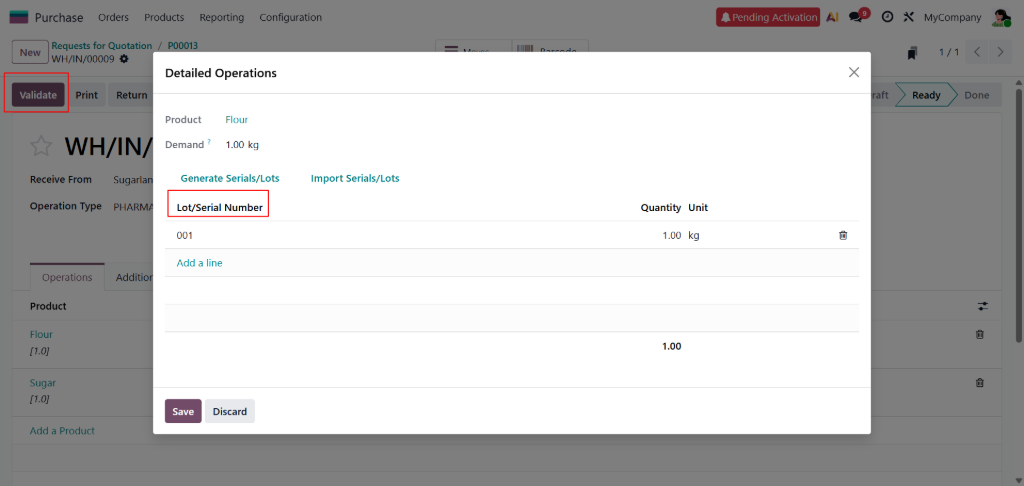Open the MyCompany company switcher
This screenshot has height=486, width=1024.
[951, 17]
